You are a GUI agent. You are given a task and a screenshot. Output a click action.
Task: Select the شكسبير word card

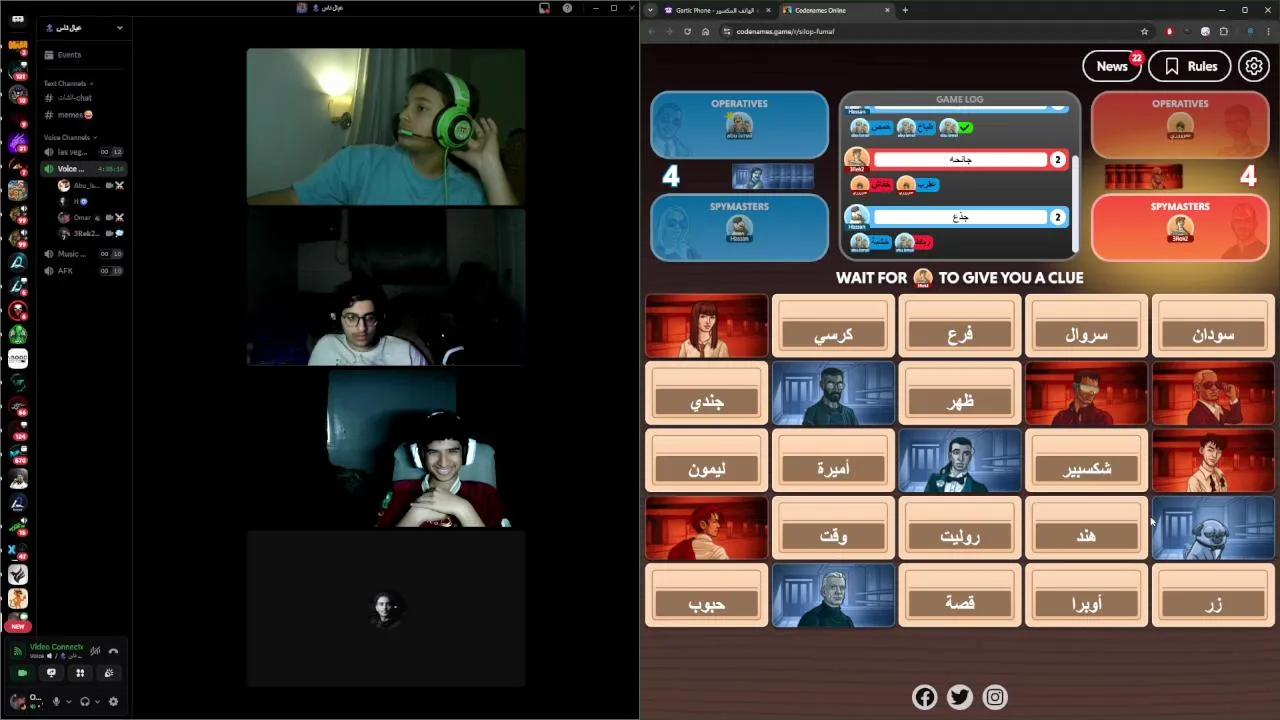point(1086,460)
